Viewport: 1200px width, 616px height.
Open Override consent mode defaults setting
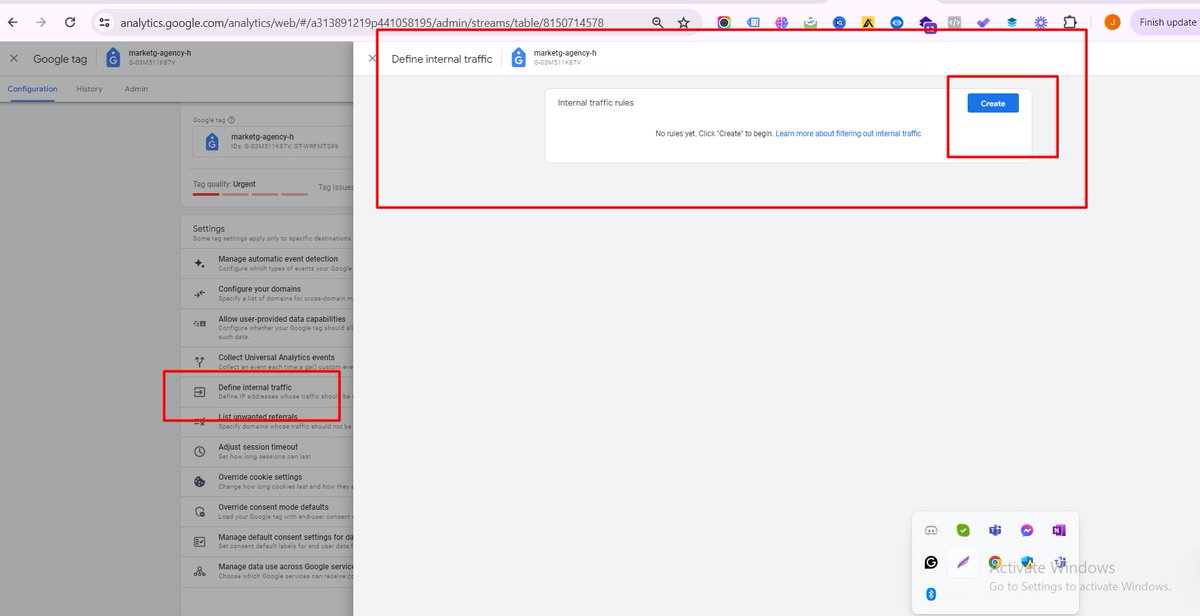coord(268,512)
